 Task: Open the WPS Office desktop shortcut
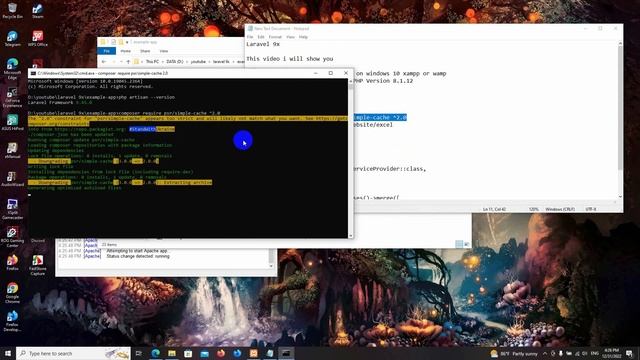click(x=38, y=38)
